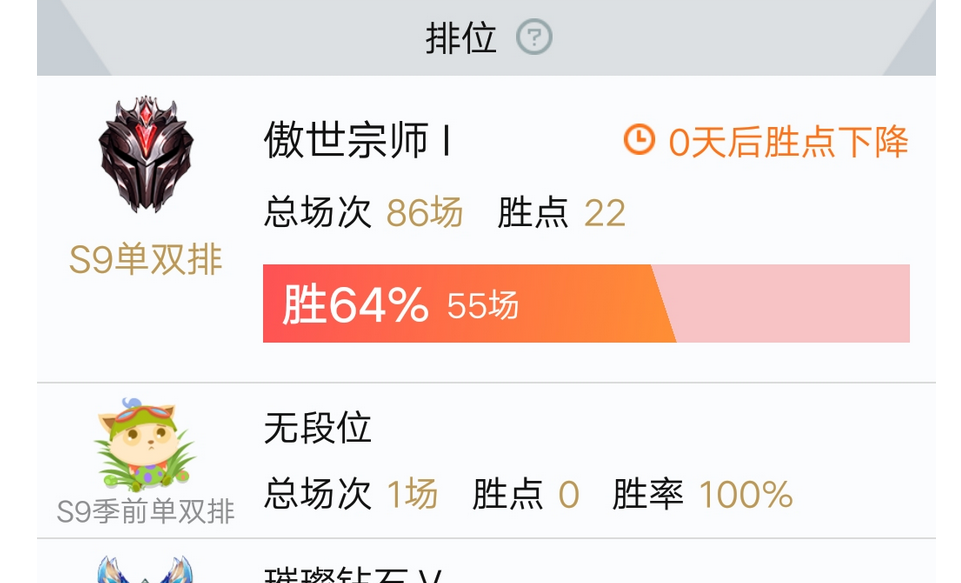Tap the Teemo unranked avatar icon
Screen dimensions: 961x583
tap(145, 444)
